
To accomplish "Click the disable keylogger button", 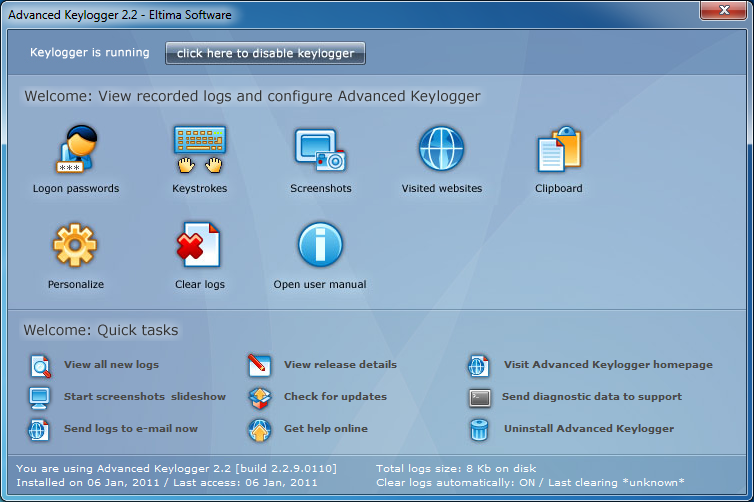I will coord(265,53).
